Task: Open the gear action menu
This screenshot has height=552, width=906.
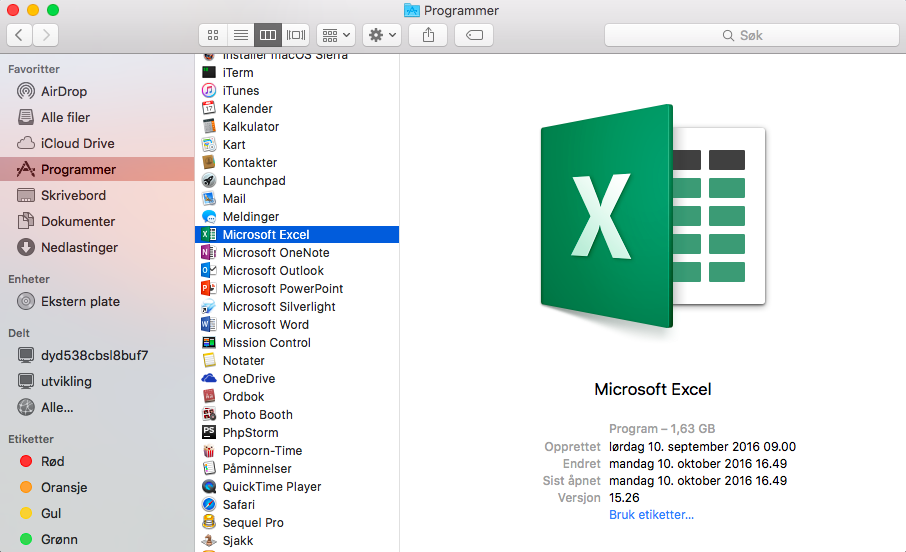Action: click(382, 35)
